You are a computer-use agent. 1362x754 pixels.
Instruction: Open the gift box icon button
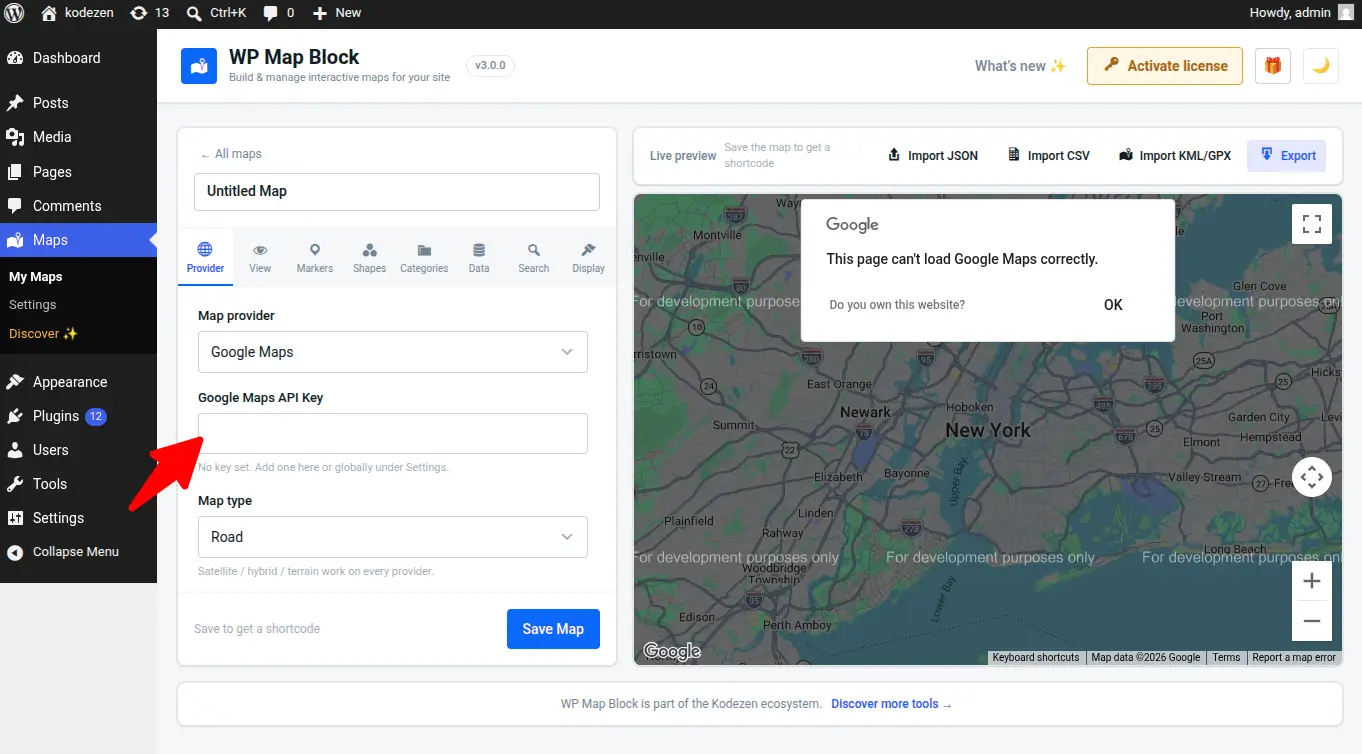tap(1273, 66)
